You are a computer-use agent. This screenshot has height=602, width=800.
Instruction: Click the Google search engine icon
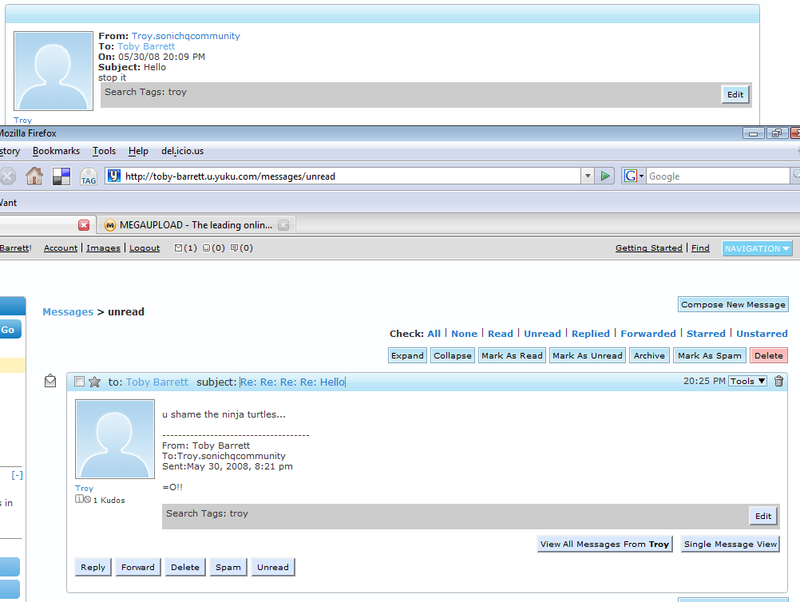[631, 176]
